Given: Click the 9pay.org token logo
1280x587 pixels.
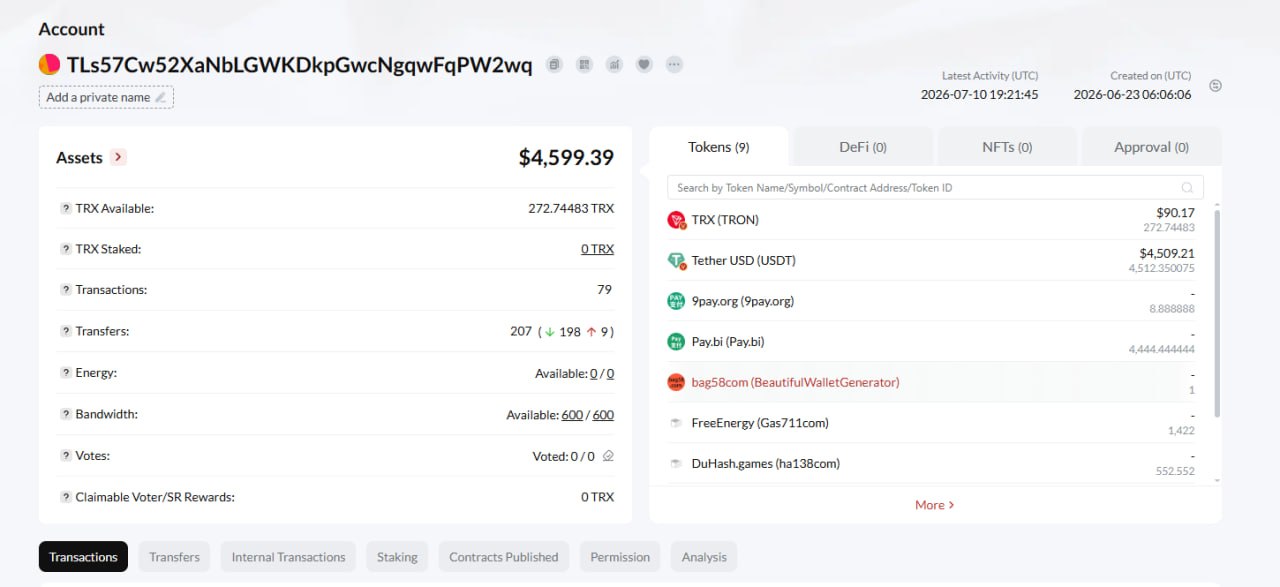Looking at the screenshot, I should pyautogui.click(x=676, y=301).
